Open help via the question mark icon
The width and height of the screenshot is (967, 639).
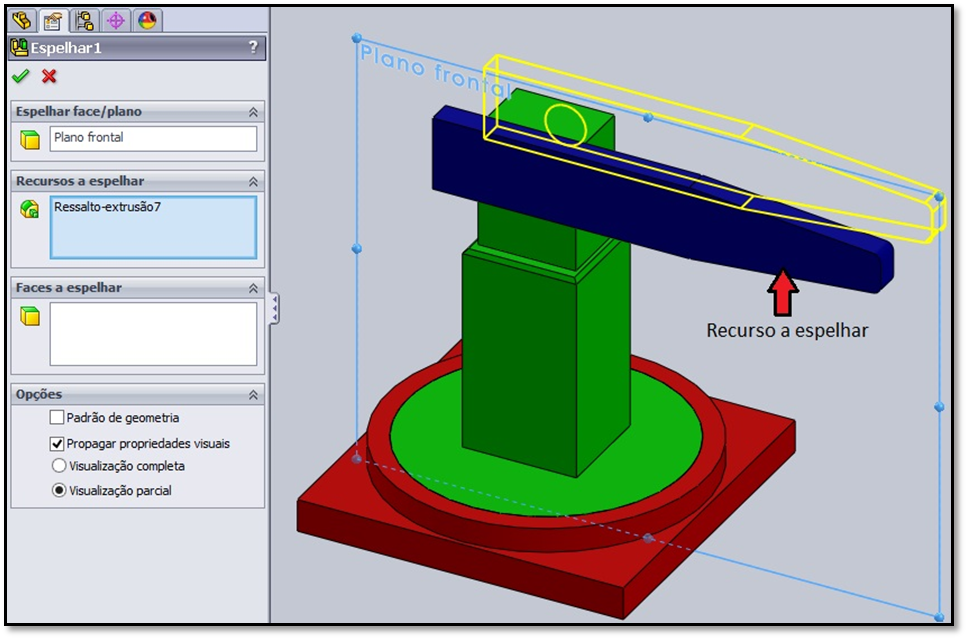pos(254,46)
